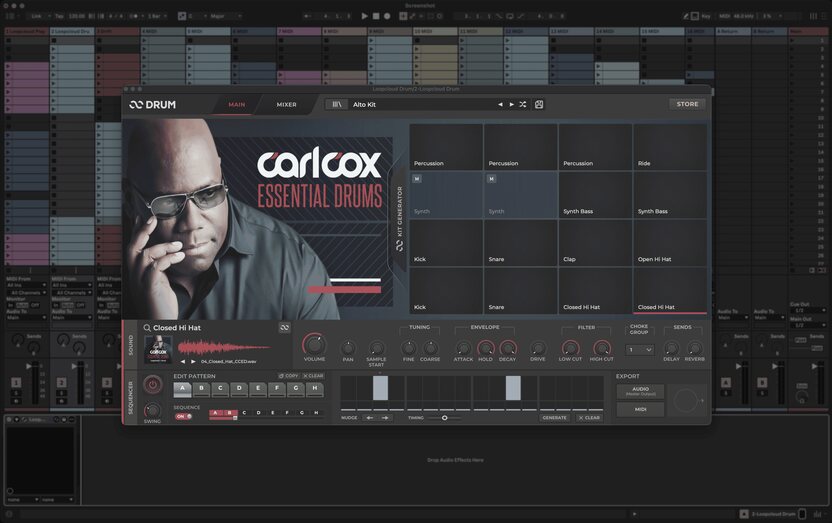Screen dimensions: 832x523
Task: Click the ATTACK envelope knob
Action: pyautogui.click(x=463, y=348)
